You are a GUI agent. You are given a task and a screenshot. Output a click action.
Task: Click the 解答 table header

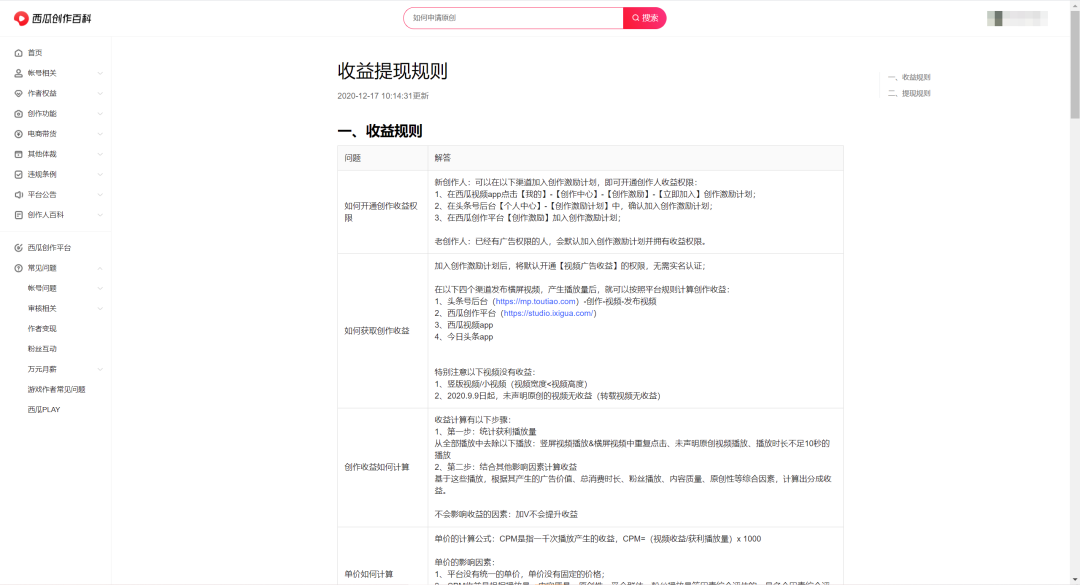635,158
